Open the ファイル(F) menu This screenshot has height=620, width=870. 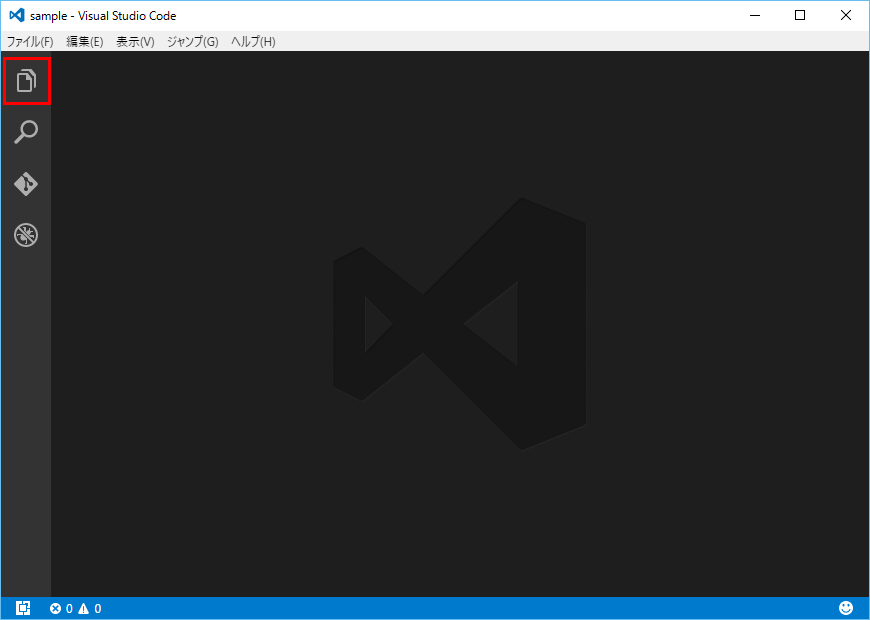[30, 42]
